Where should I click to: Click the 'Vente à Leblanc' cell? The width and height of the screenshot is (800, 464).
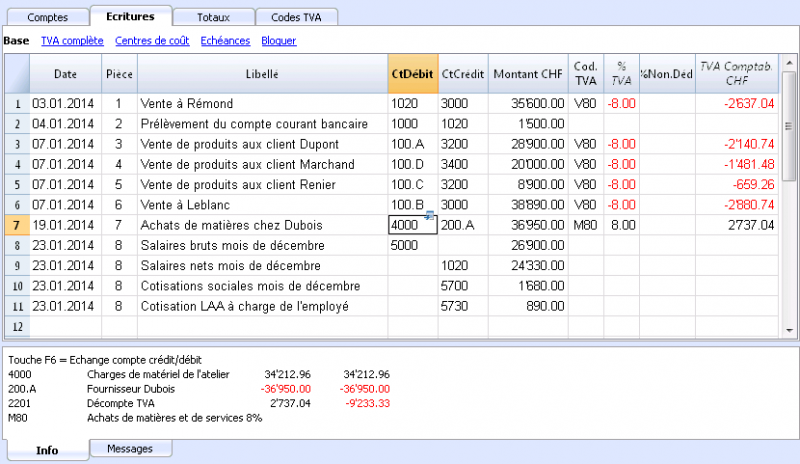[262, 205]
